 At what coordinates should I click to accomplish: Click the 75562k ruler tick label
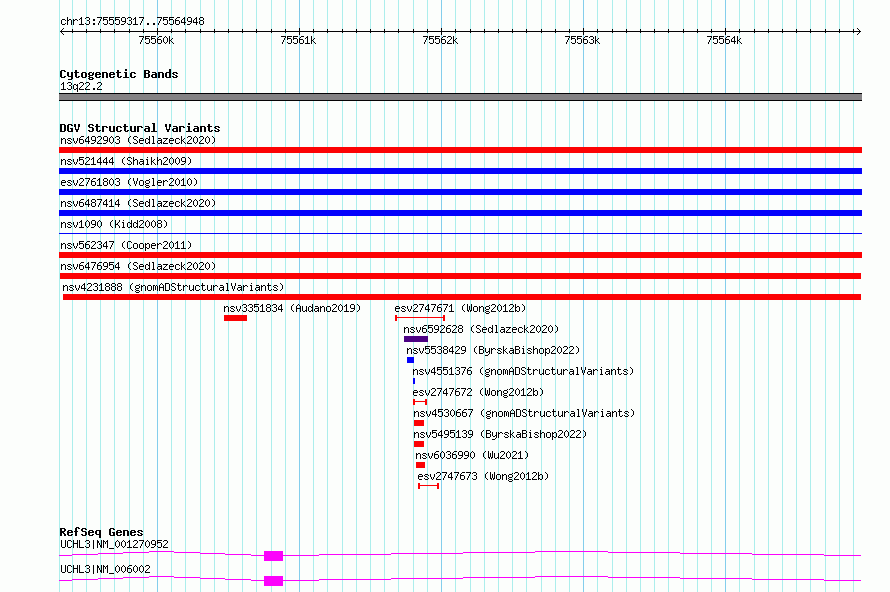point(440,40)
